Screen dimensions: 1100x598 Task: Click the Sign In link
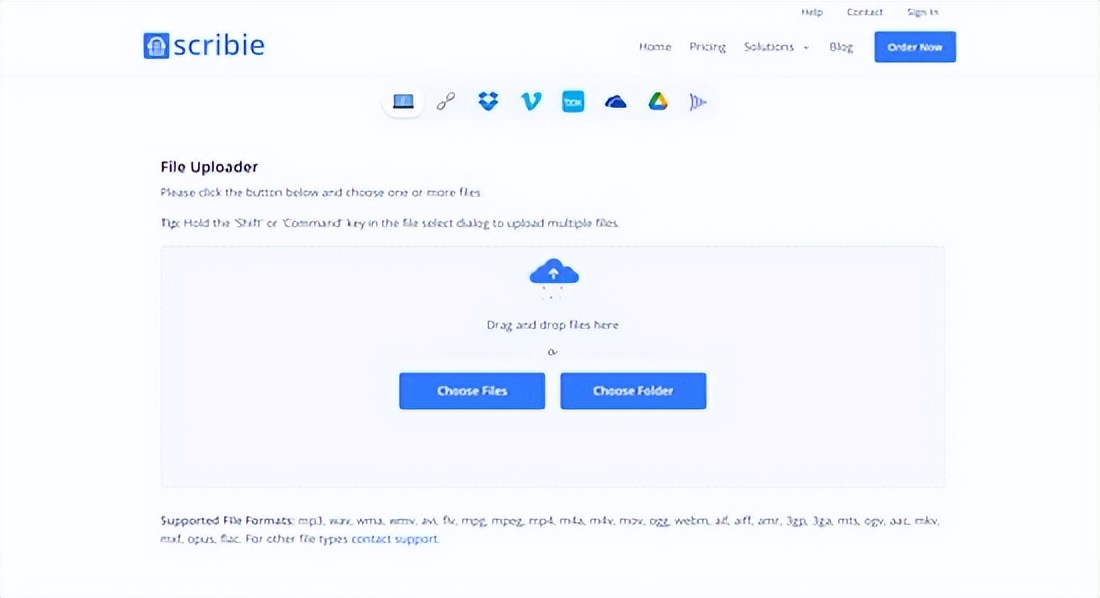(922, 12)
